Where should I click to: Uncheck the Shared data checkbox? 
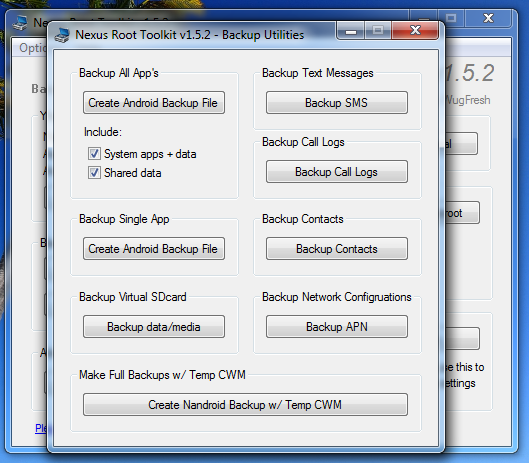(94, 172)
